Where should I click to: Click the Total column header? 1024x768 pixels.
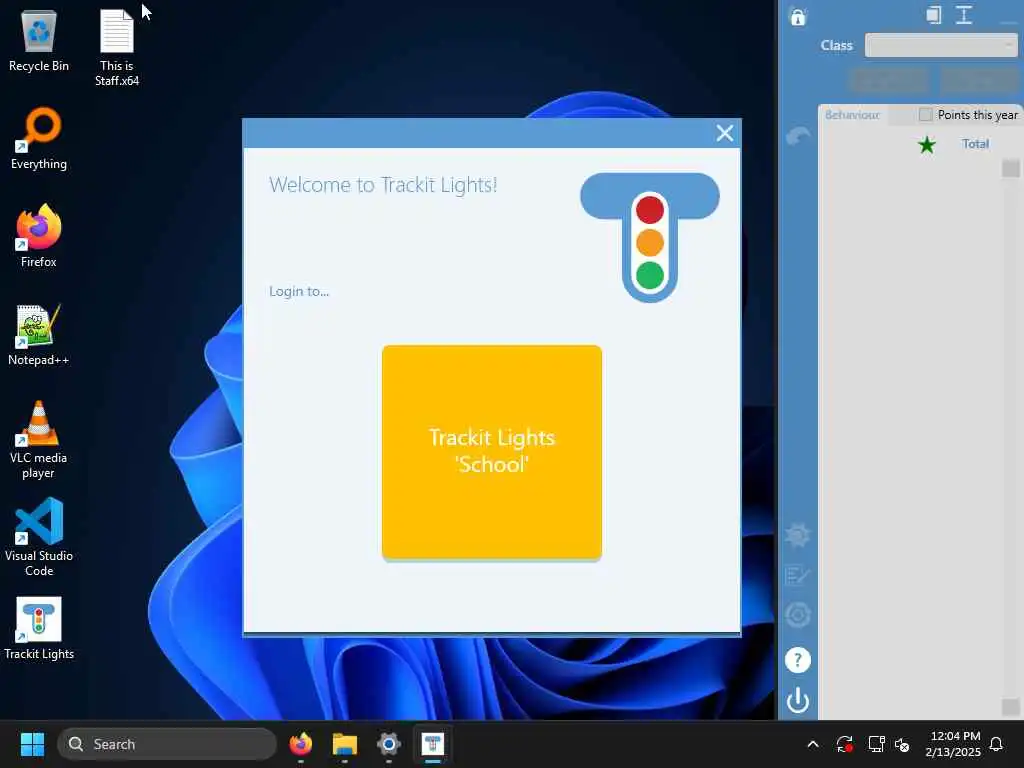pyautogui.click(x=975, y=144)
